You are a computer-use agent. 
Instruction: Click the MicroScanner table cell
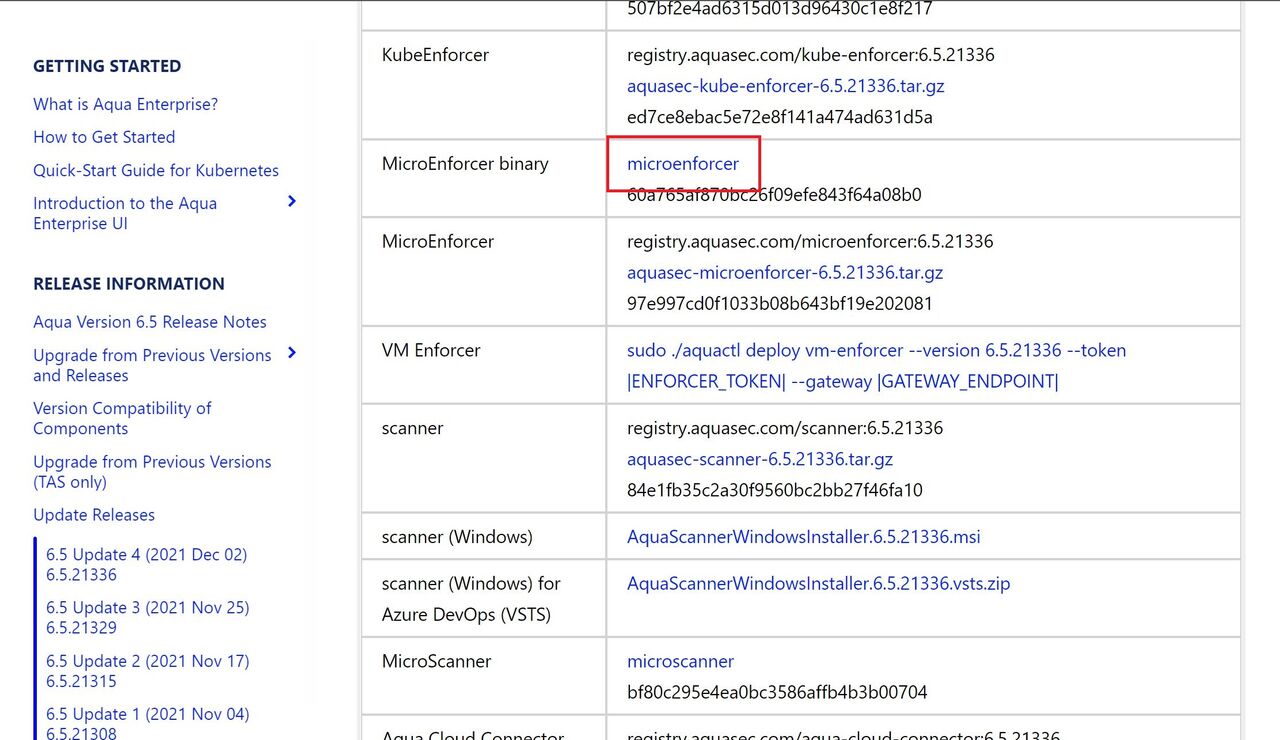484,676
